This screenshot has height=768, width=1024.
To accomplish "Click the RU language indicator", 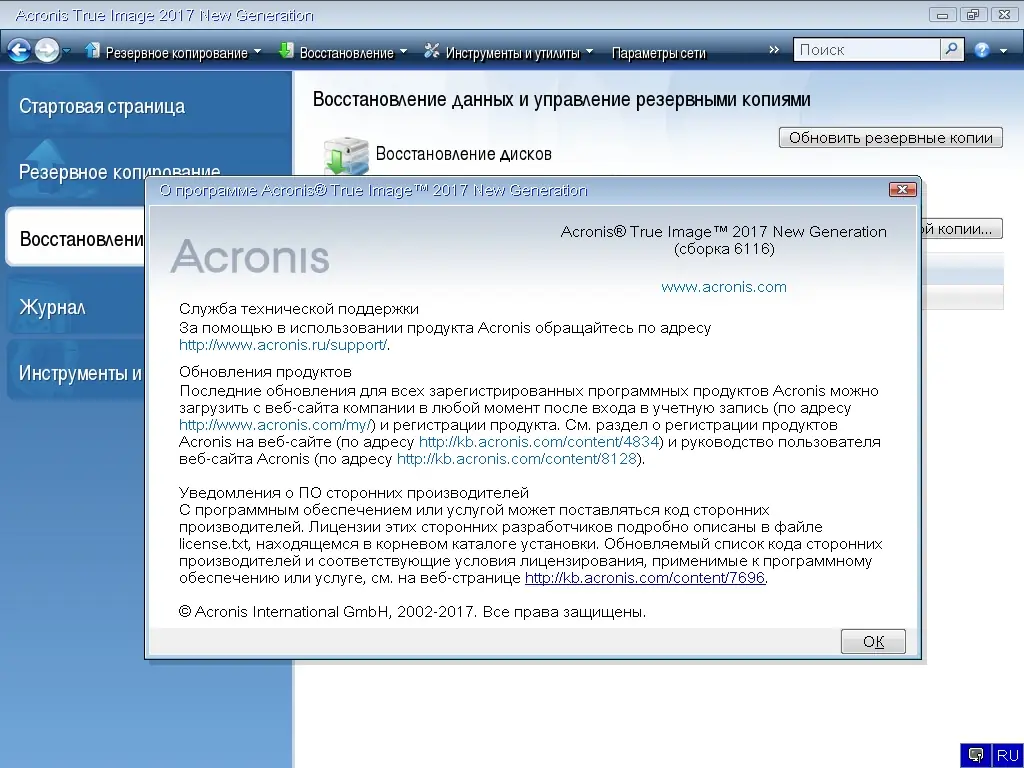I will 1007,755.
